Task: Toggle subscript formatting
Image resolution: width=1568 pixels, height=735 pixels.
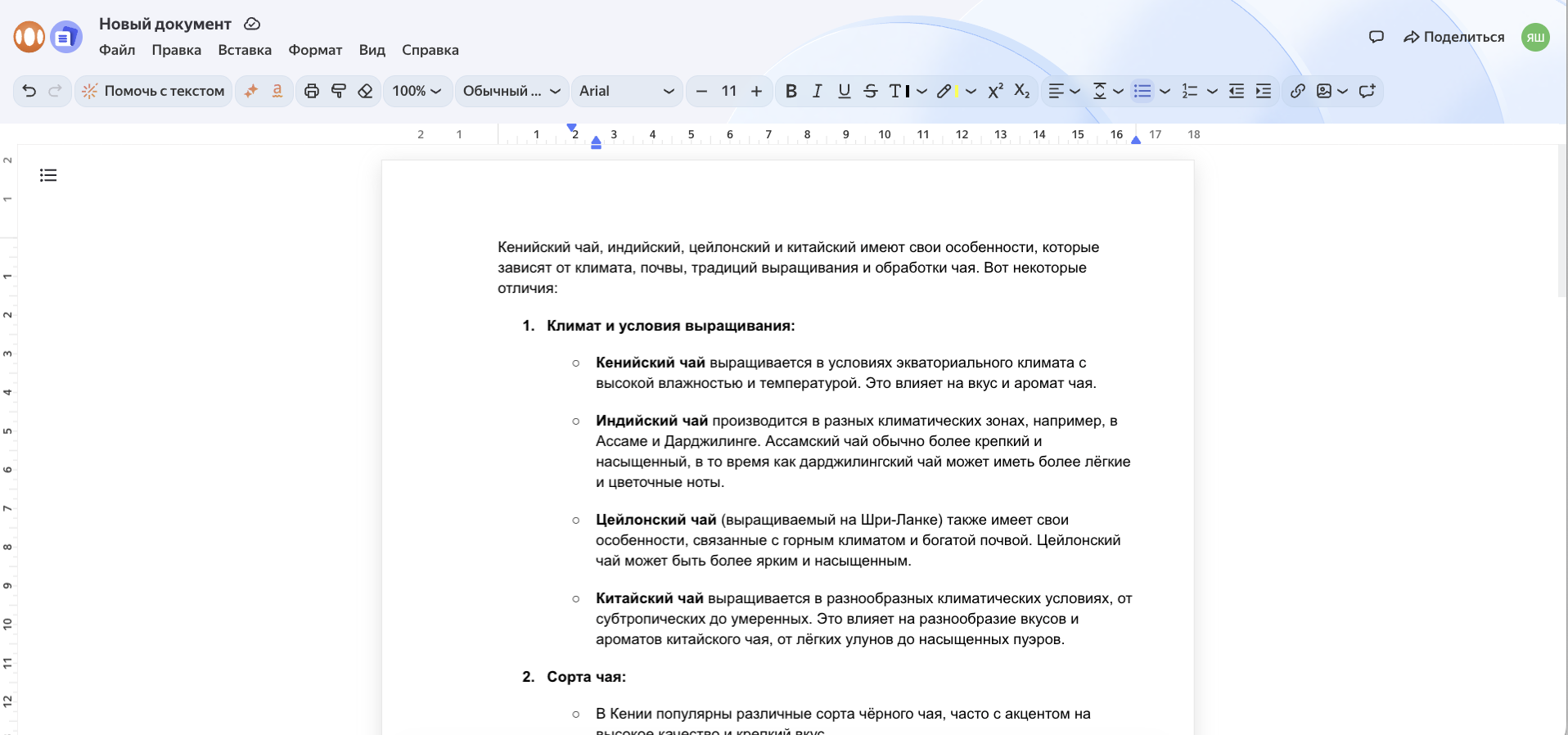Action: [1022, 91]
